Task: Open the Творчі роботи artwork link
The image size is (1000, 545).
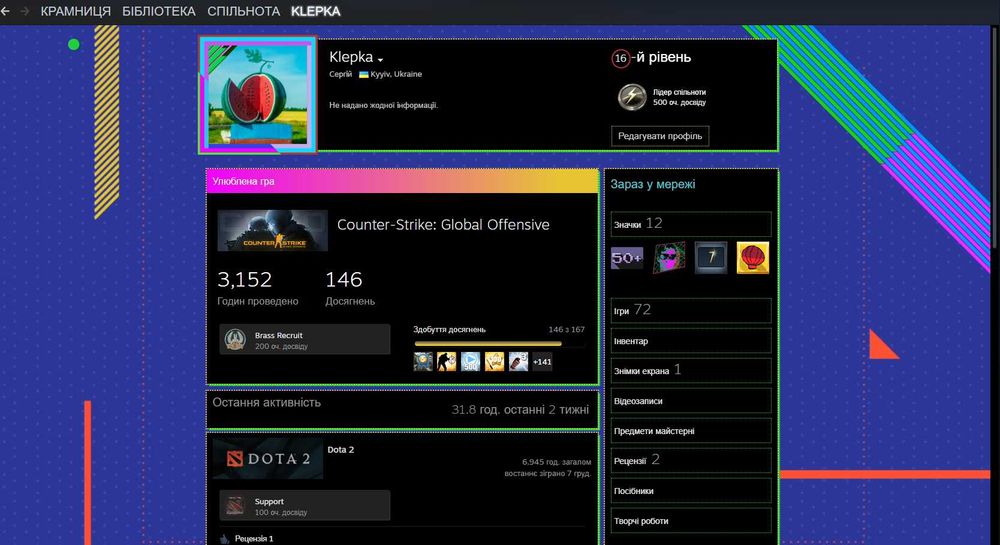Action: 691,521
